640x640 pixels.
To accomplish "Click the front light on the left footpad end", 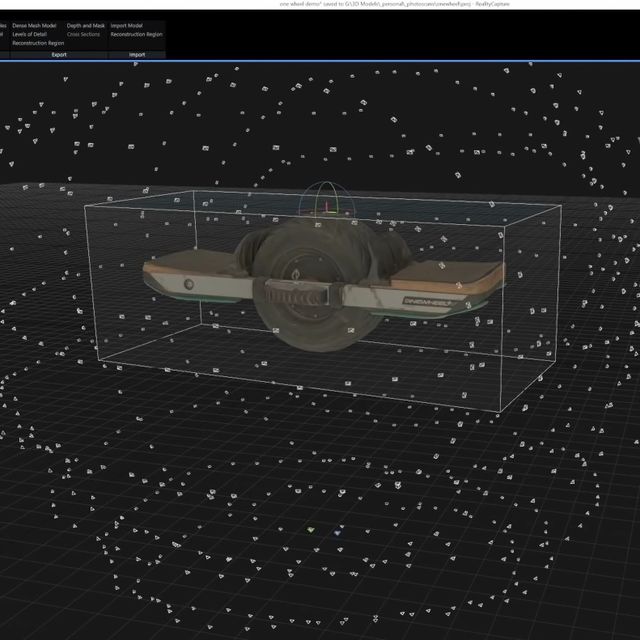I will pyautogui.click(x=187, y=284).
